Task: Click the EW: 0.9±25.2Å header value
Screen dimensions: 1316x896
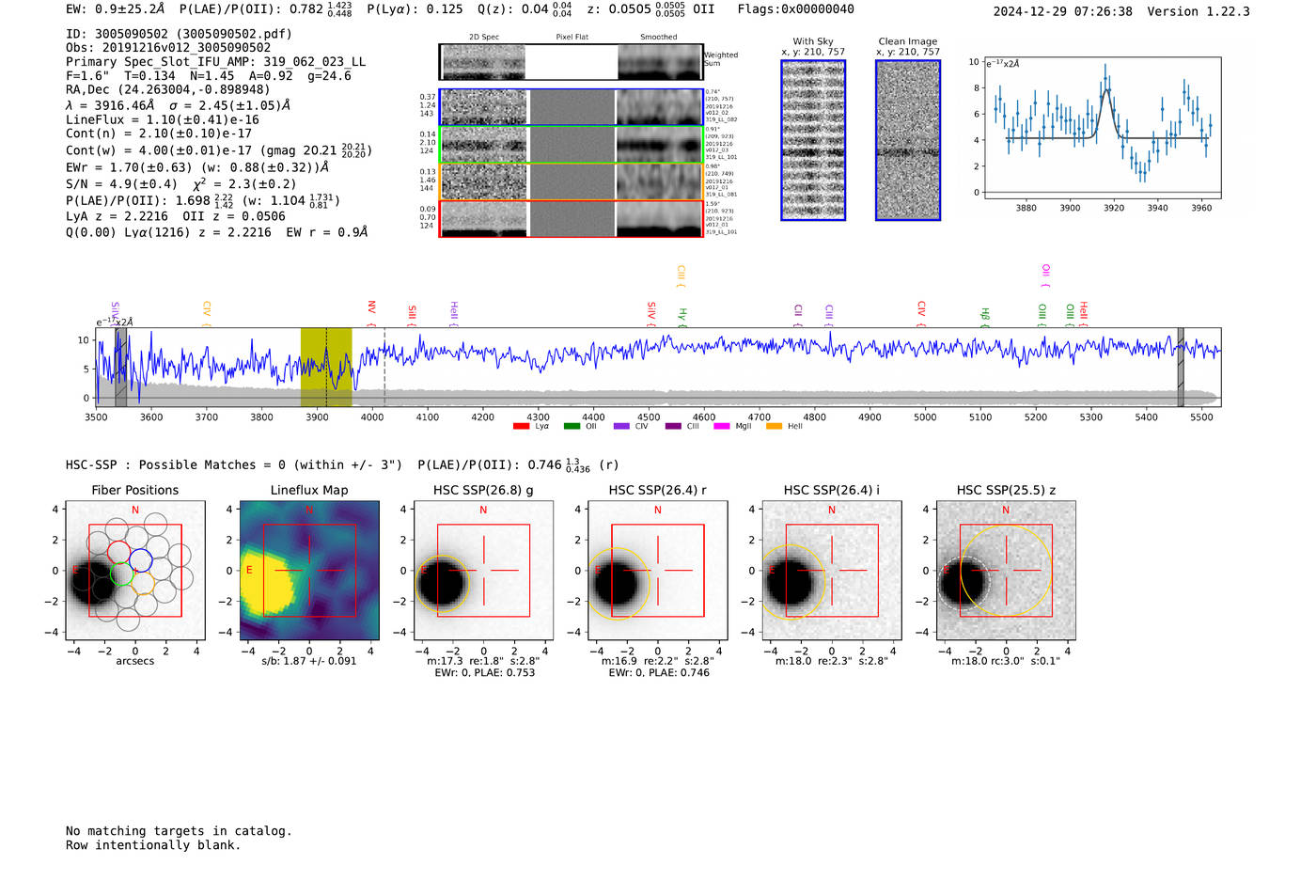Action: tap(115, 9)
